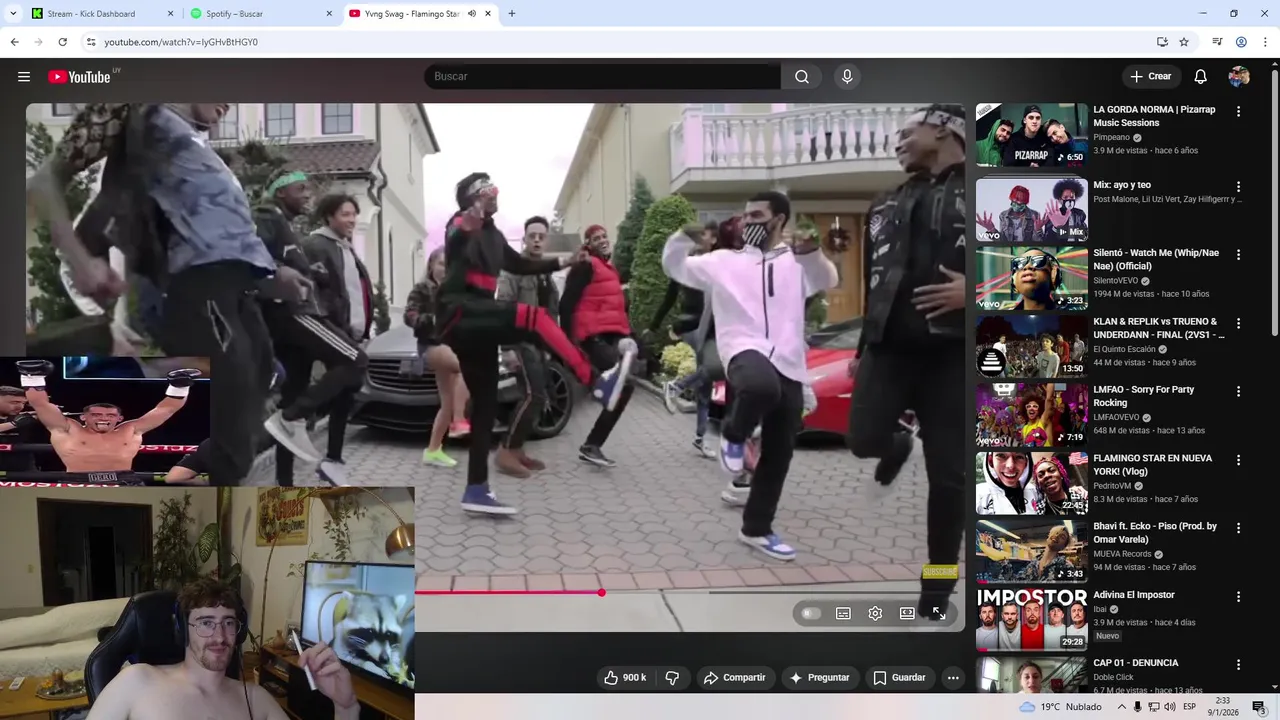This screenshot has width=1280, height=720.
Task: Open options for FLAMINGO STAR EN NUEVA YORK
Action: pyautogui.click(x=1239, y=460)
